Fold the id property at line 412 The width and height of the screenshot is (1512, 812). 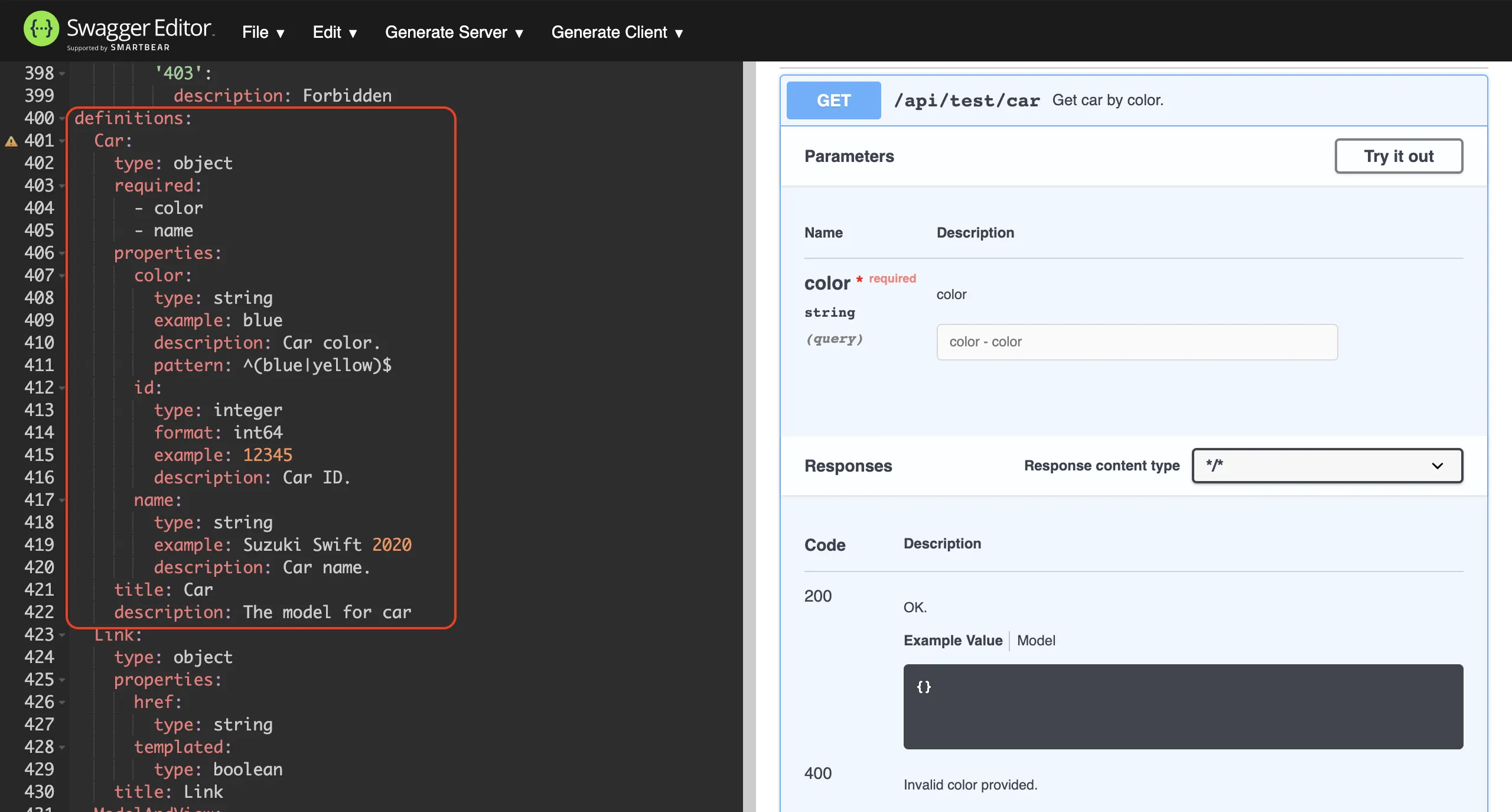coord(62,388)
